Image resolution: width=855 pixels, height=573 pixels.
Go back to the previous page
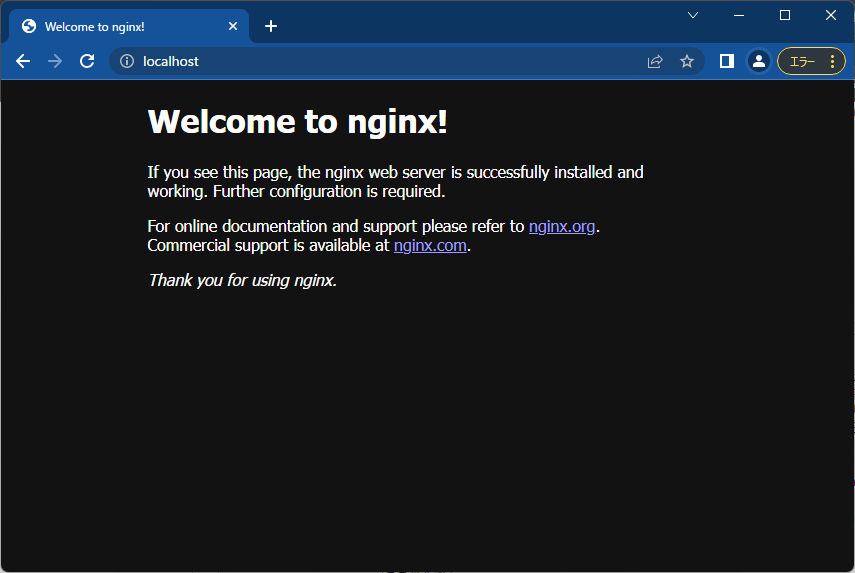pyautogui.click(x=23, y=61)
